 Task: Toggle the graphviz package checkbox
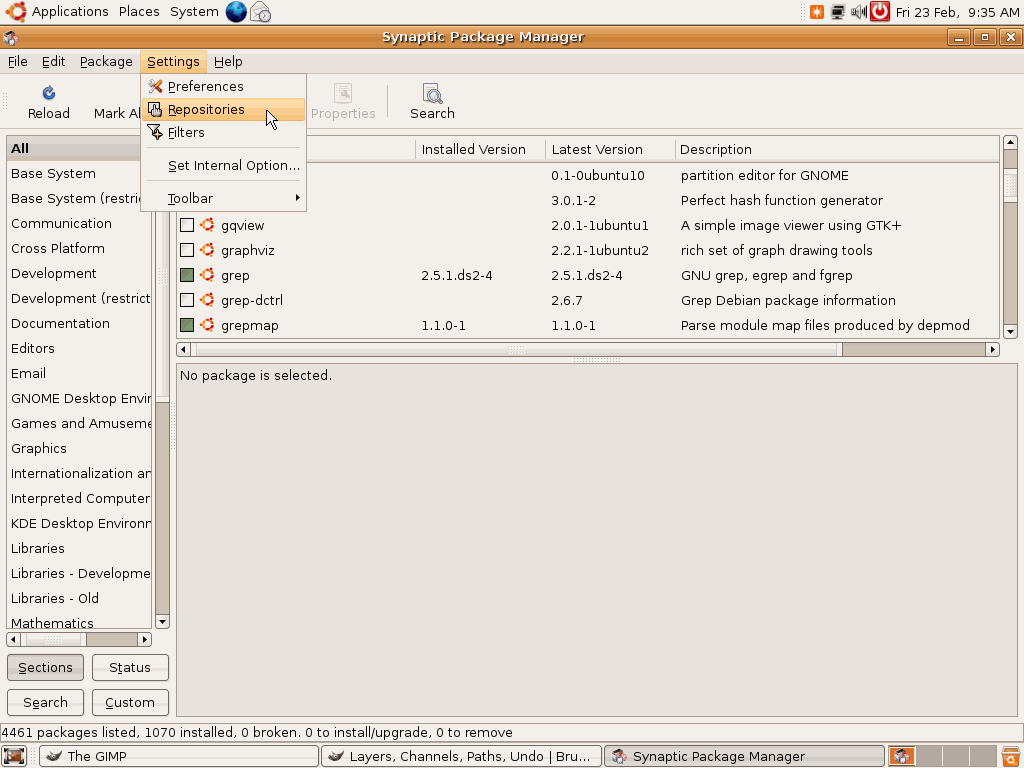click(187, 250)
